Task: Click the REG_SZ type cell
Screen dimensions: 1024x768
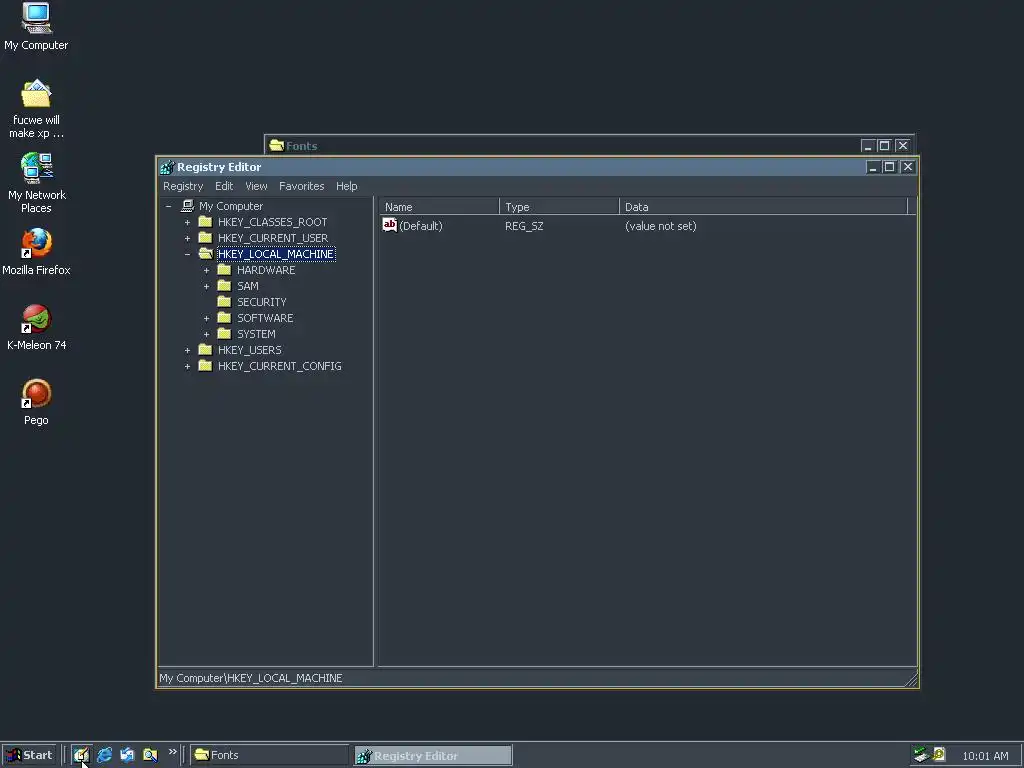Action: (x=524, y=226)
